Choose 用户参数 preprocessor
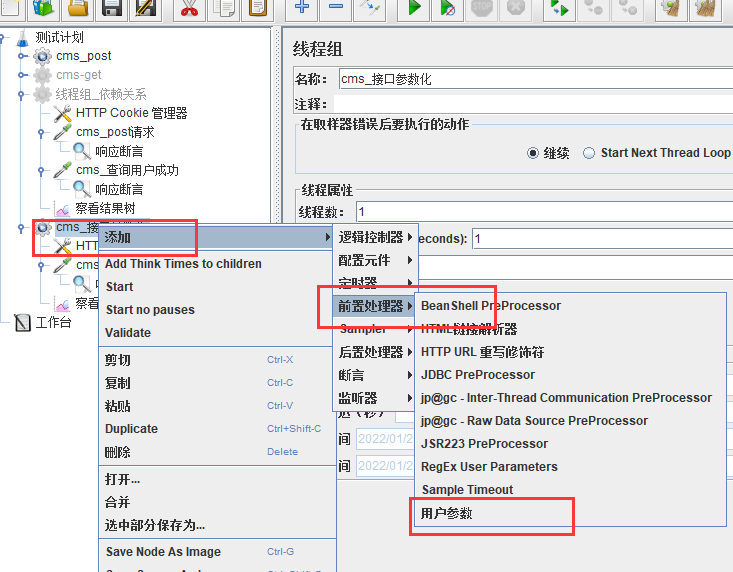Image resolution: width=733 pixels, height=572 pixels. [570, 513]
